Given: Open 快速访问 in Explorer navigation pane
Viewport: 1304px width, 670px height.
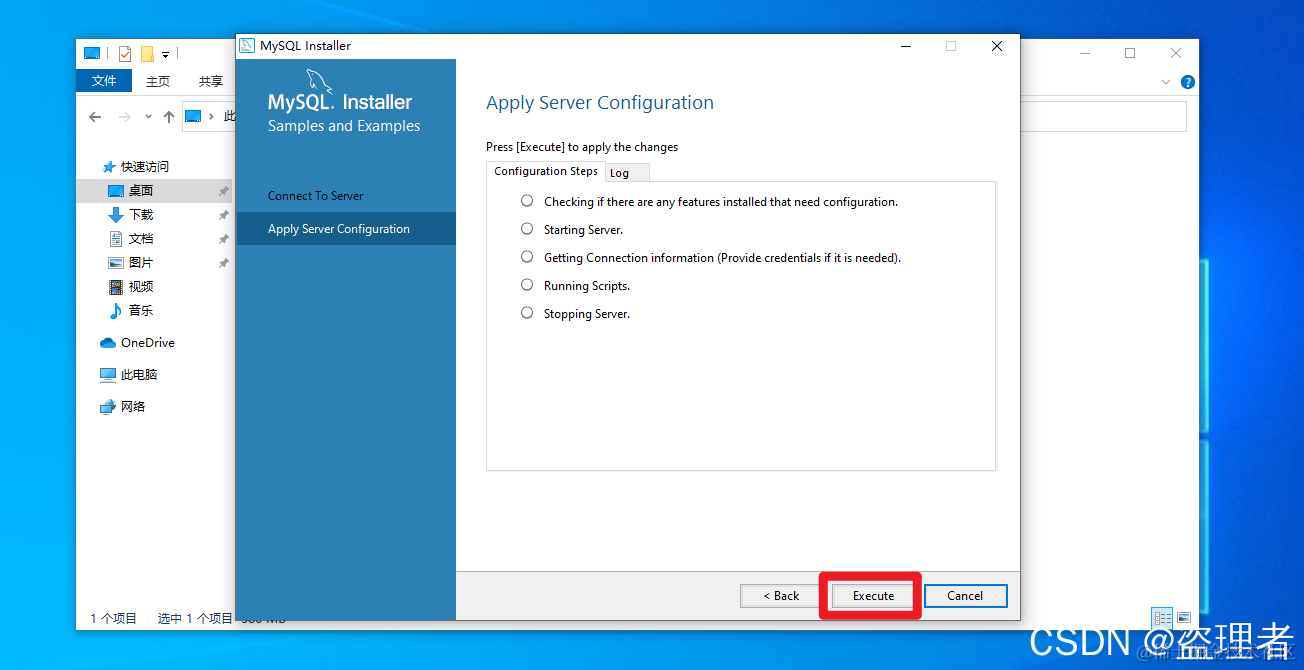Looking at the screenshot, I should (x=144, y=167).
